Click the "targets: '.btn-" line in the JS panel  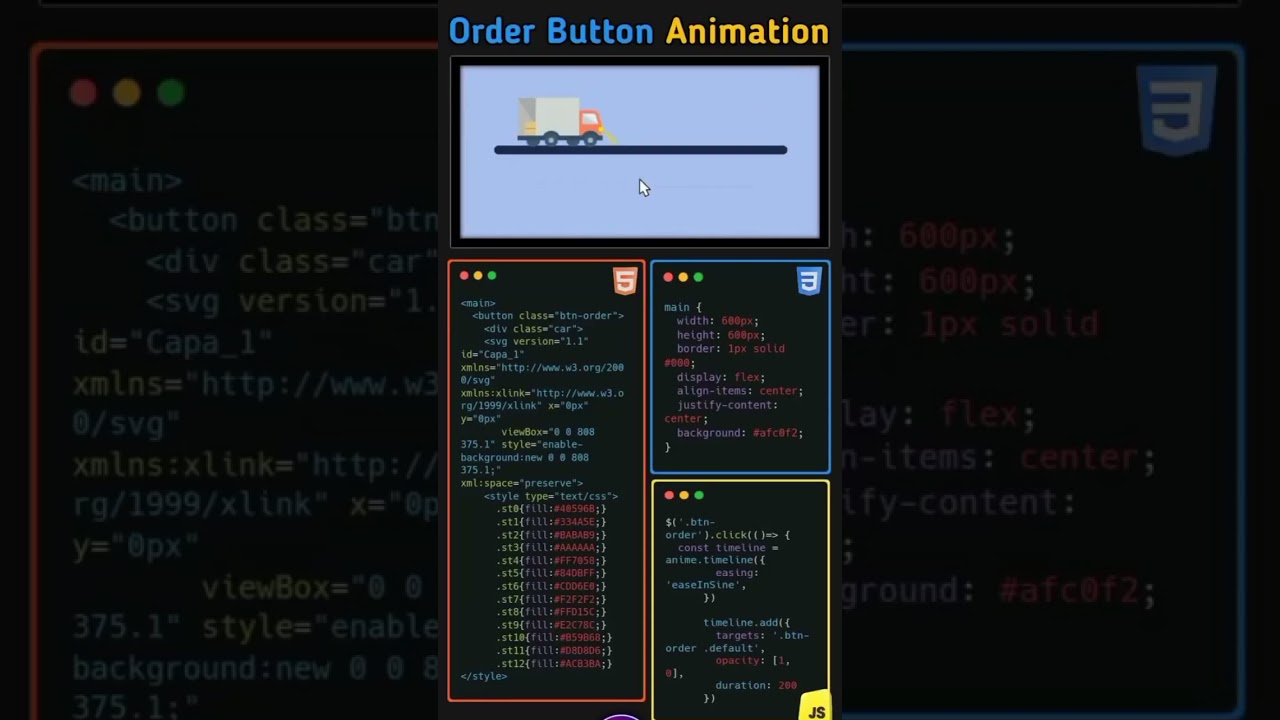(763, 636)
